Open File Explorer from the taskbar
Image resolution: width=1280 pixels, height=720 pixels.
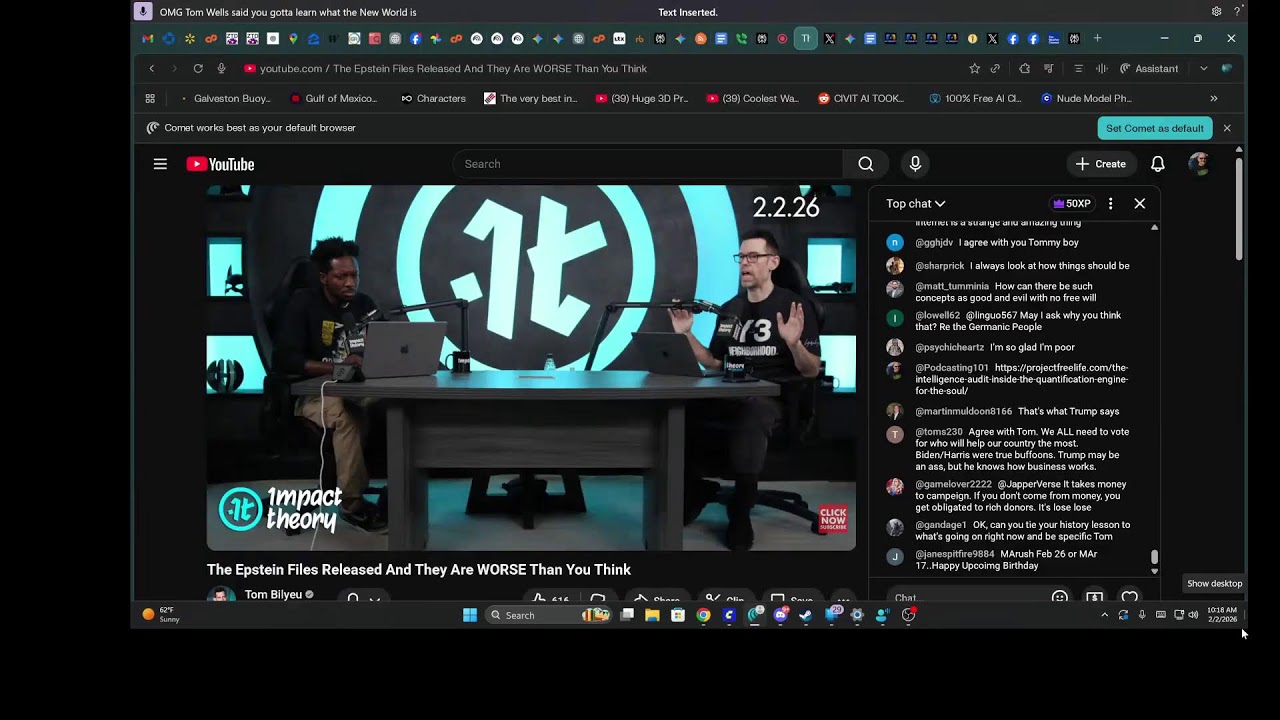tap(652, 615)
